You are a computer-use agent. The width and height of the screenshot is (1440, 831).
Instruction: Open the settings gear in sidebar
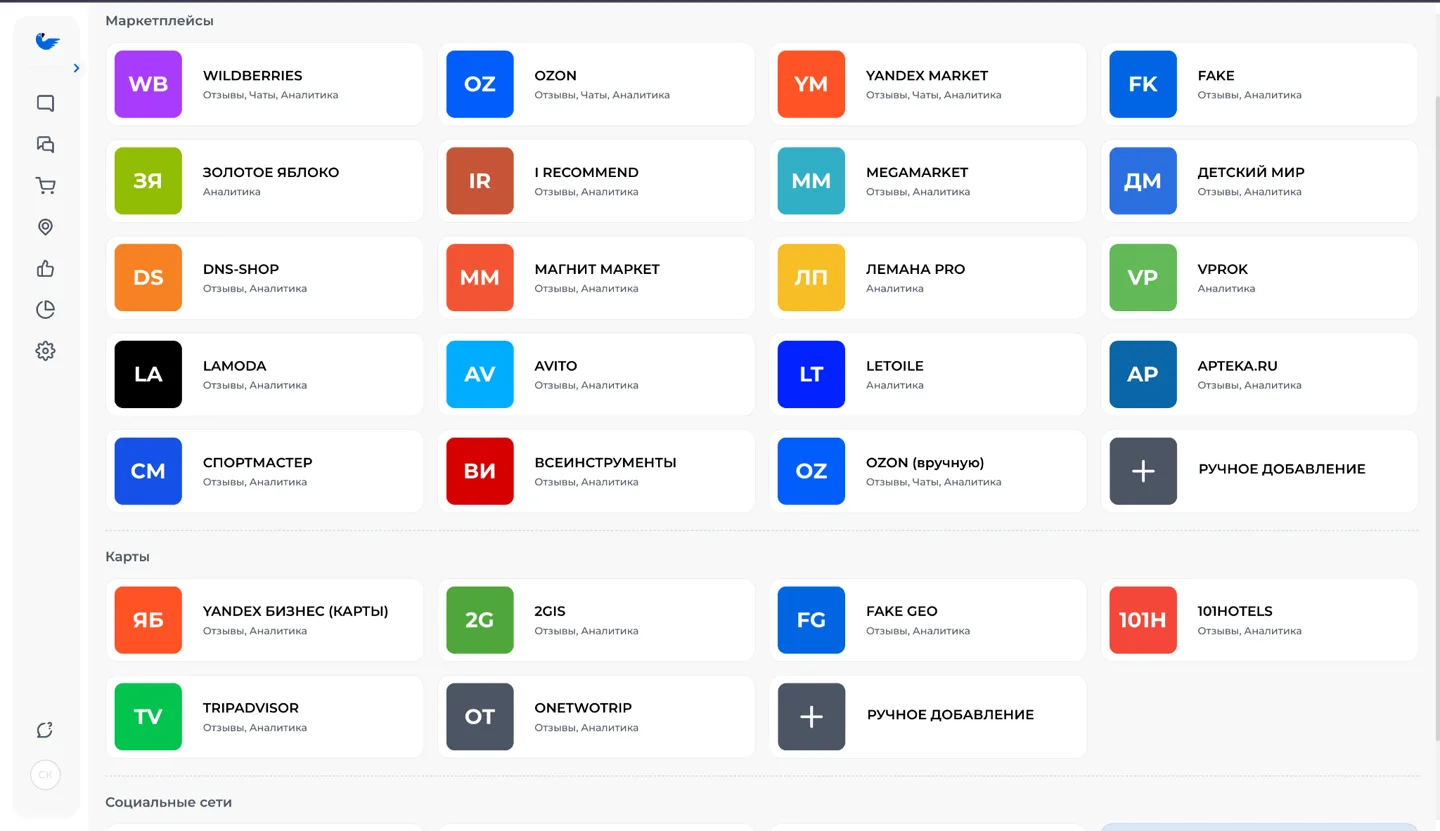tap(45, 351)
